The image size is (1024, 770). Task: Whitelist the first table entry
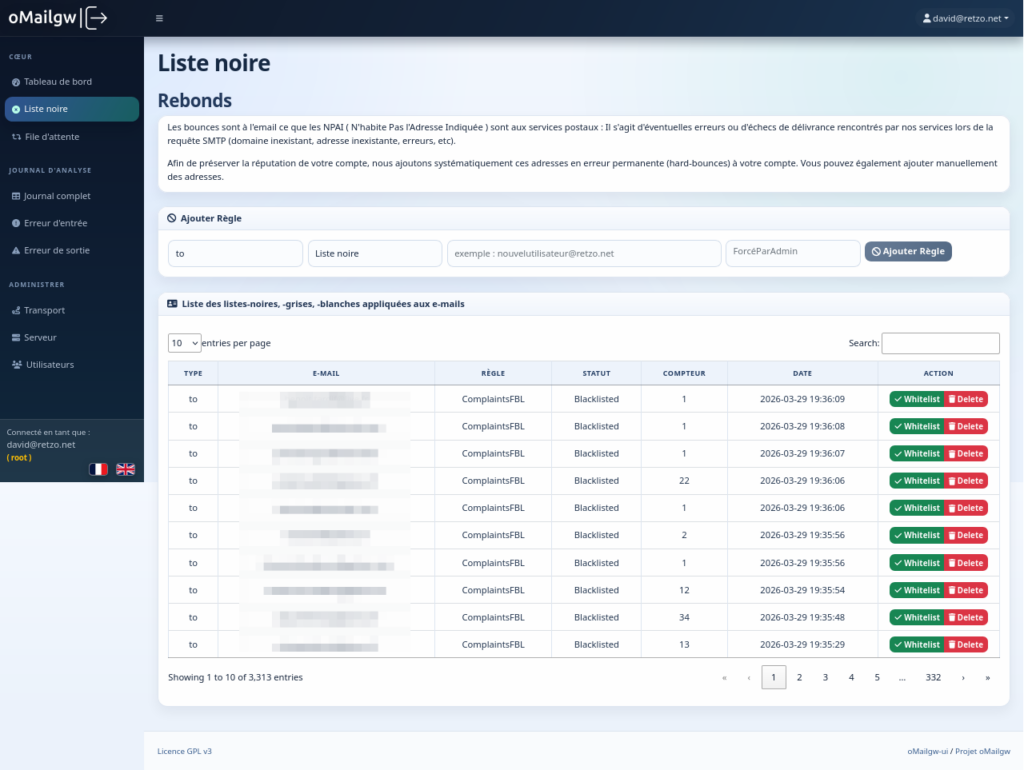coord(916,399)
